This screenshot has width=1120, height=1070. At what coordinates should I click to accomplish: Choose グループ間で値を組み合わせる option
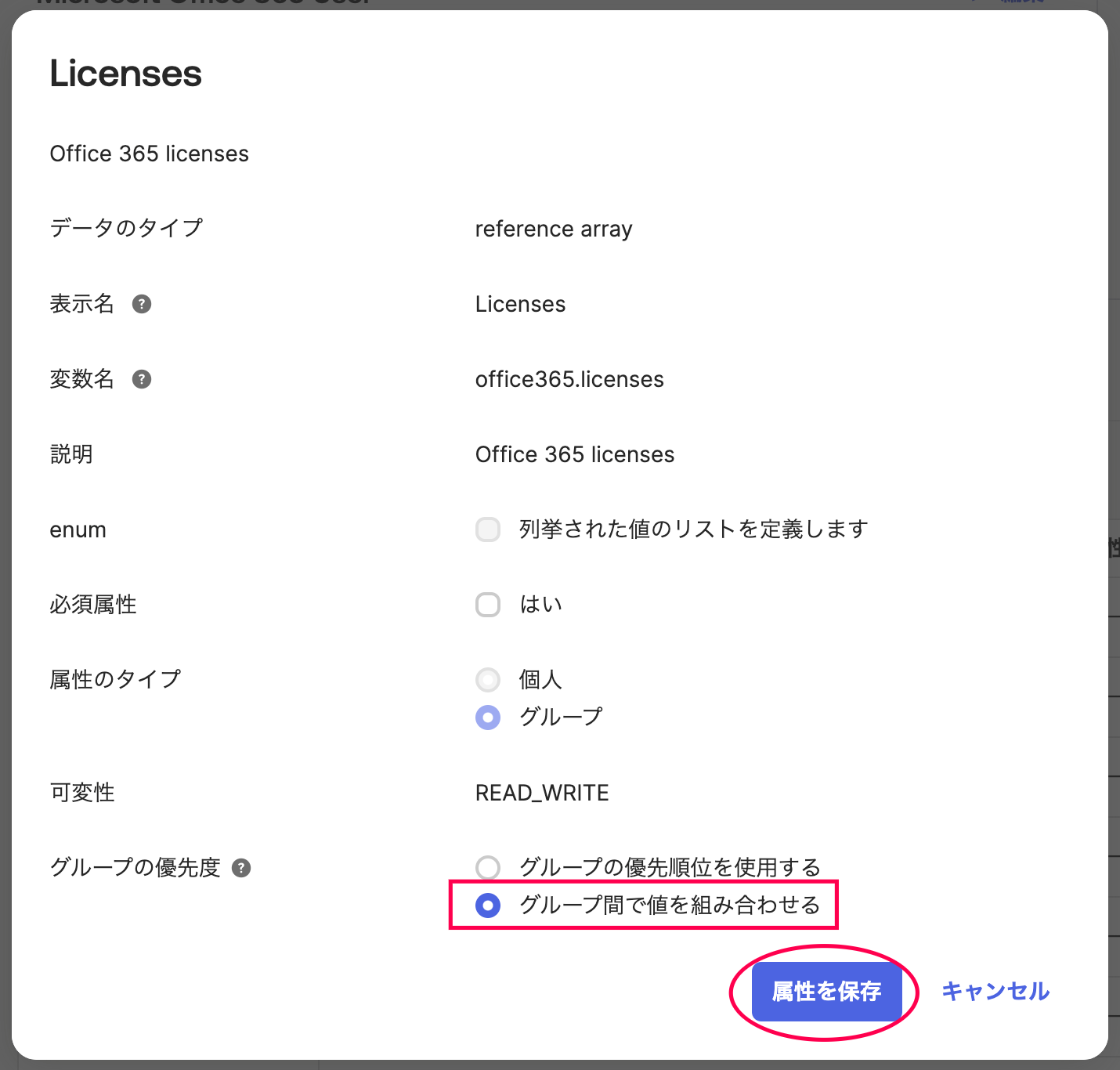(488, 906)
